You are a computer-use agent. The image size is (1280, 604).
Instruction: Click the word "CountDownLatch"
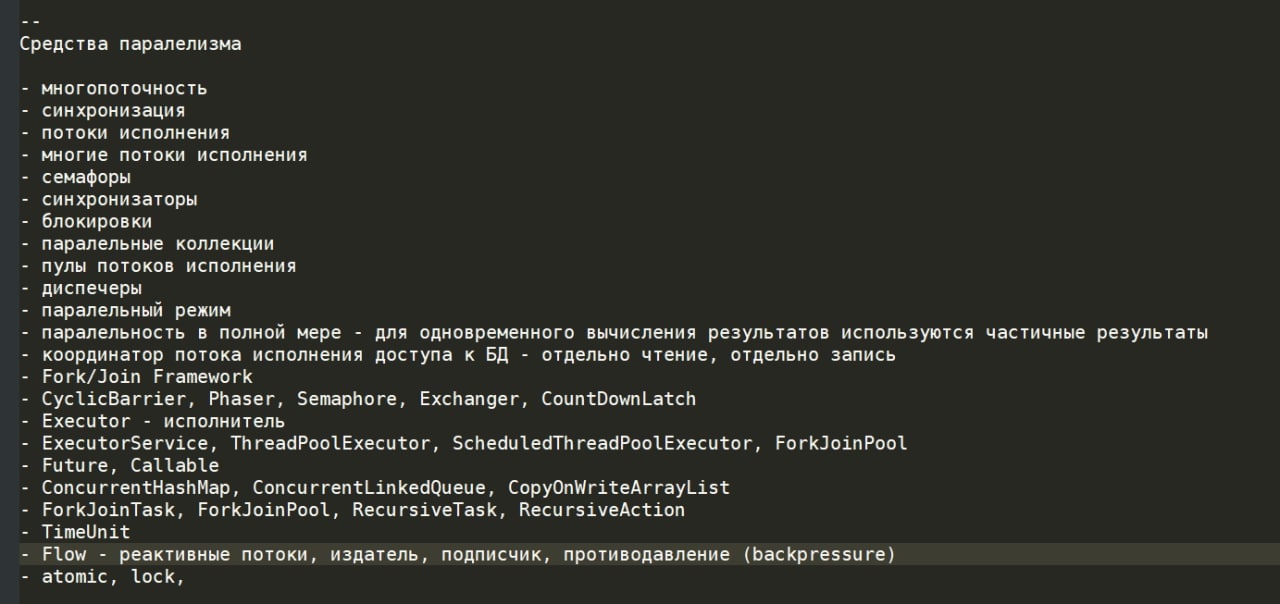(x=619, y=399)
